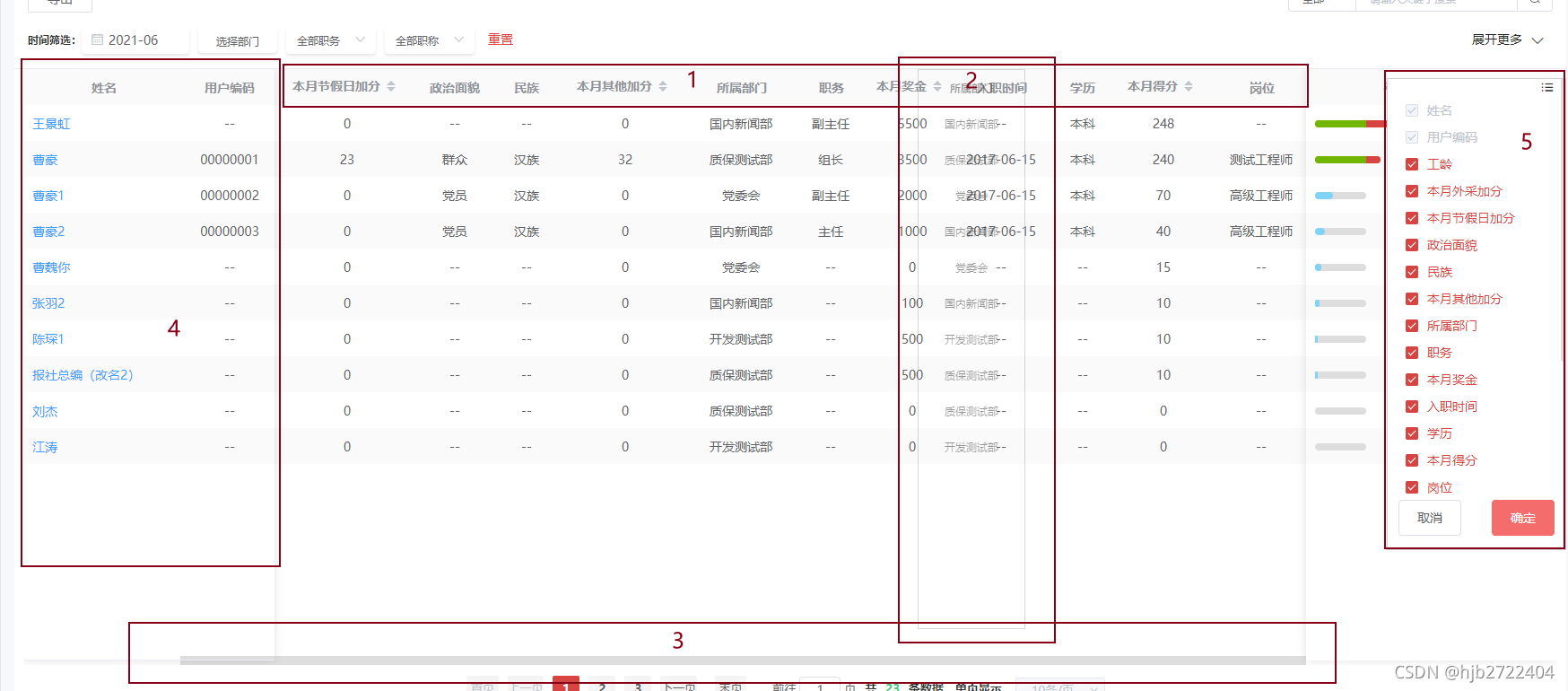Uncheck 政治面貌 in column list

click(1412, 245)
